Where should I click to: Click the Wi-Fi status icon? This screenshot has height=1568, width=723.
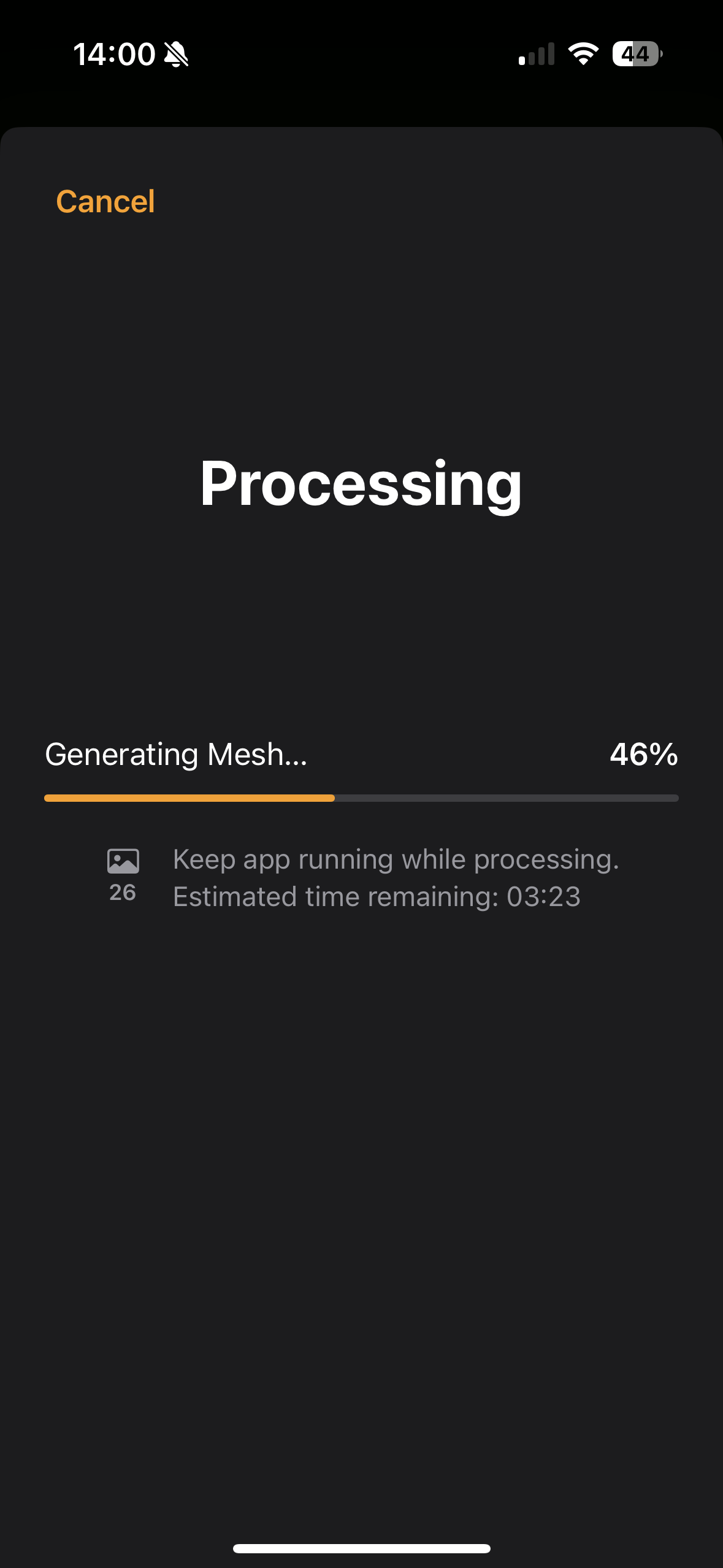click(x=583, y=54)
